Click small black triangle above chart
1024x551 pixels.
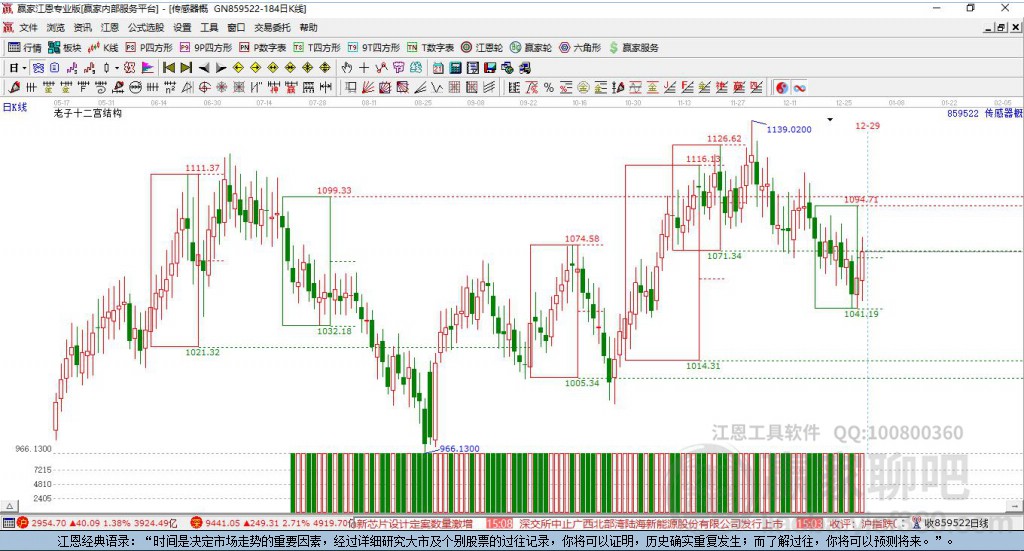pos(830,119)
